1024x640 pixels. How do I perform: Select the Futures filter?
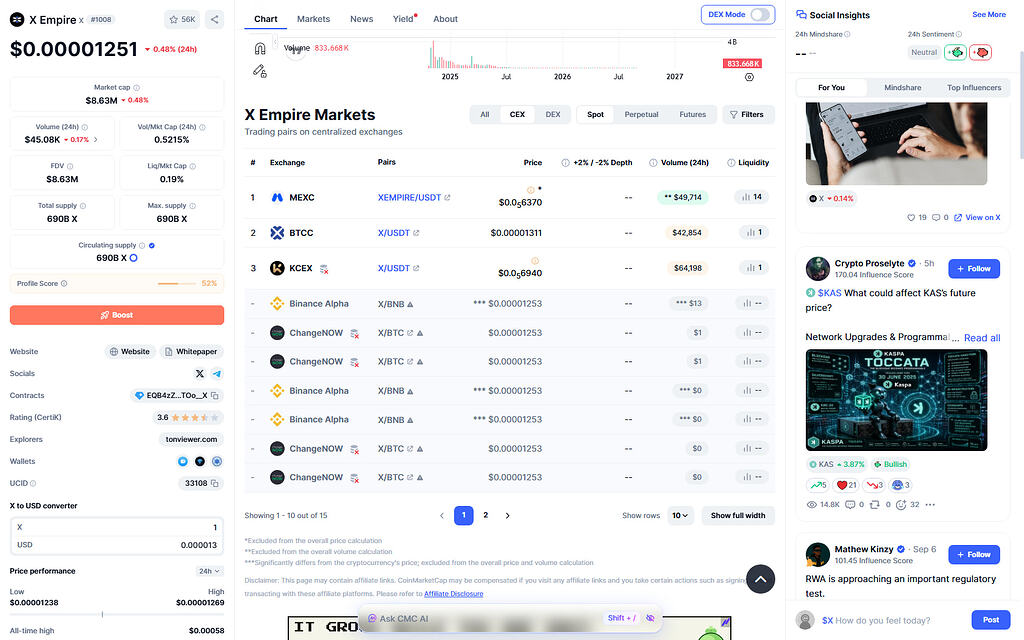pos(692,114)
